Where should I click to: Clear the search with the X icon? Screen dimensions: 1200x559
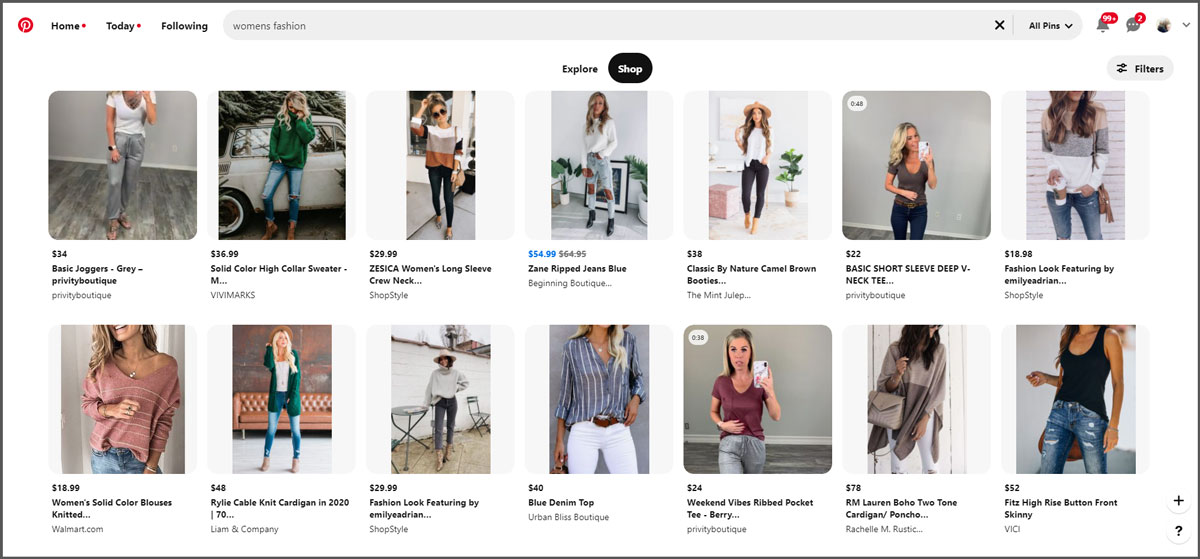(999, 26)
